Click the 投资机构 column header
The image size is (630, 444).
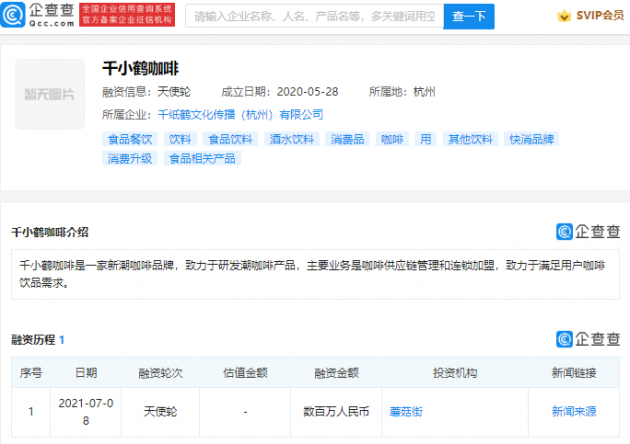click(x=455, y=373)
